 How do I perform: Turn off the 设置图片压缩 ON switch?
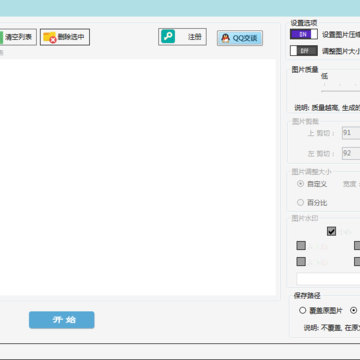coord(304,34)
